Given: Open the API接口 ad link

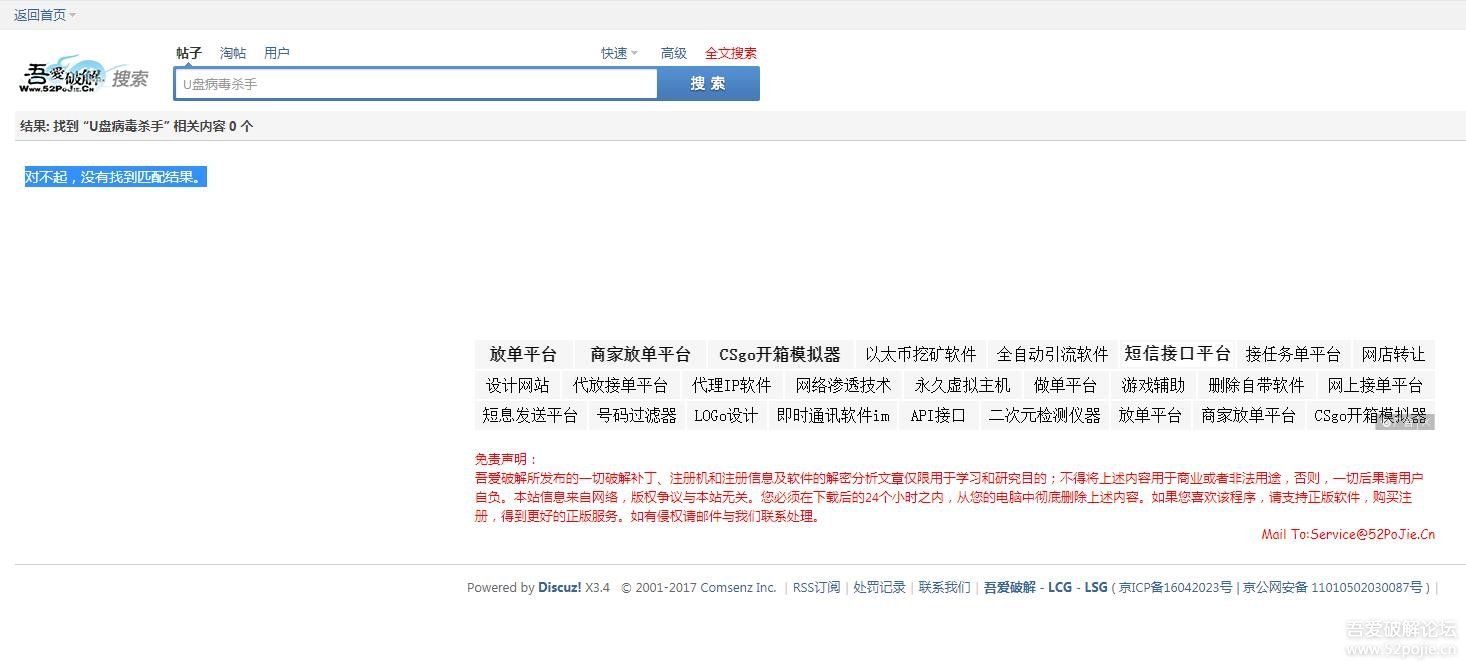Looking at the screenshot, I should (938, 415).
